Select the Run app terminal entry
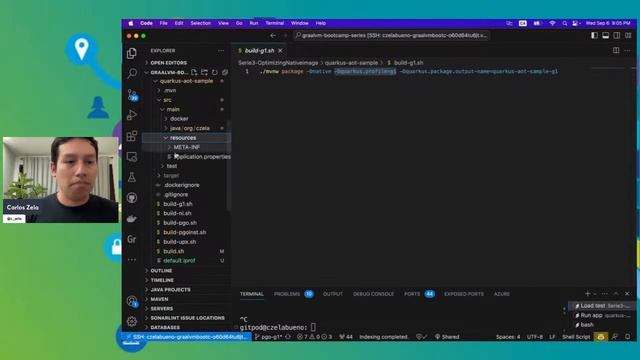Image resolution: width=640 pixels, height=360 pixels. (x=602, y=315)
